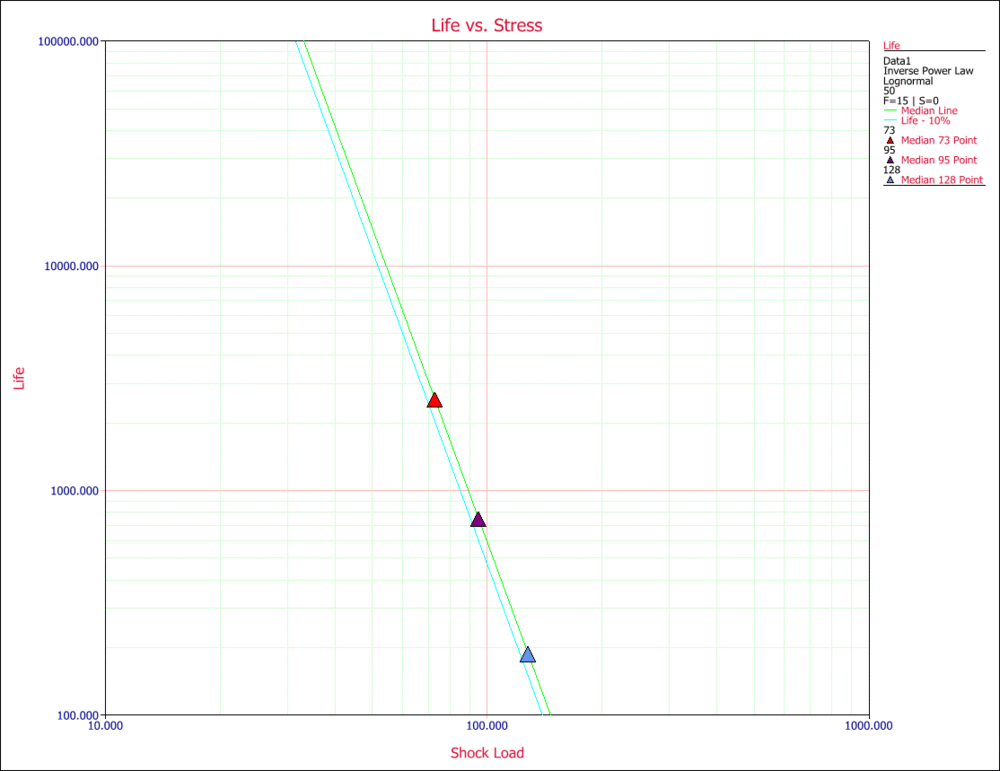Screen dimensions: 1000x771
Task: Click the 100.000 x-axis tick label
Action: tap(487, 727)
